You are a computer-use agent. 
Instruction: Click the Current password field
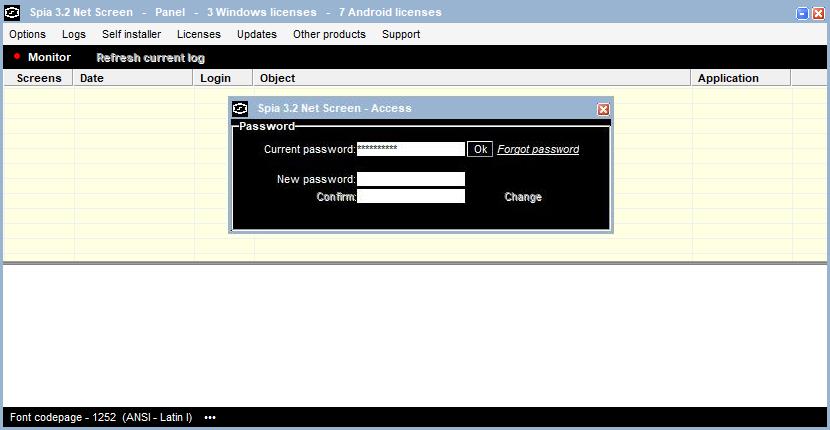(411, 149)
